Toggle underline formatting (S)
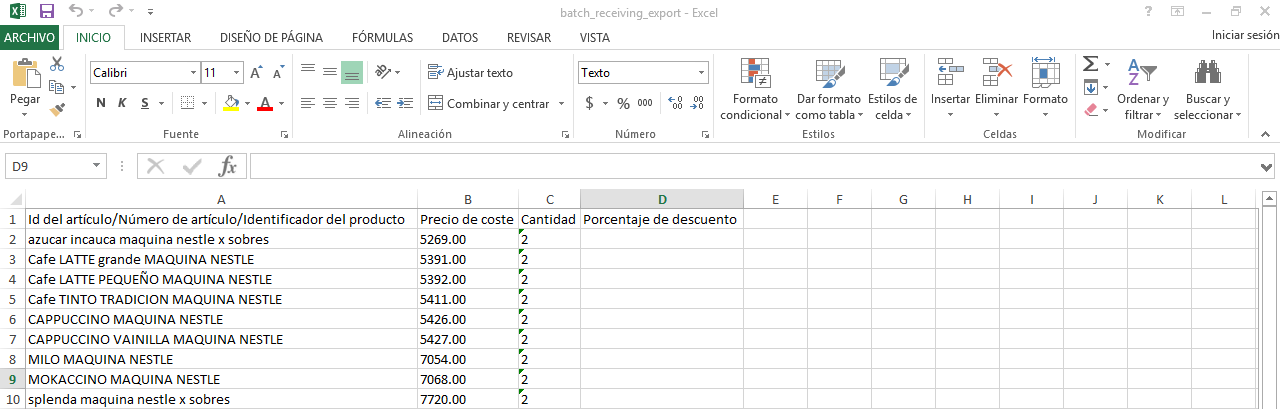The height and width of the screenshot is (409, 1280). coord(146,103)
